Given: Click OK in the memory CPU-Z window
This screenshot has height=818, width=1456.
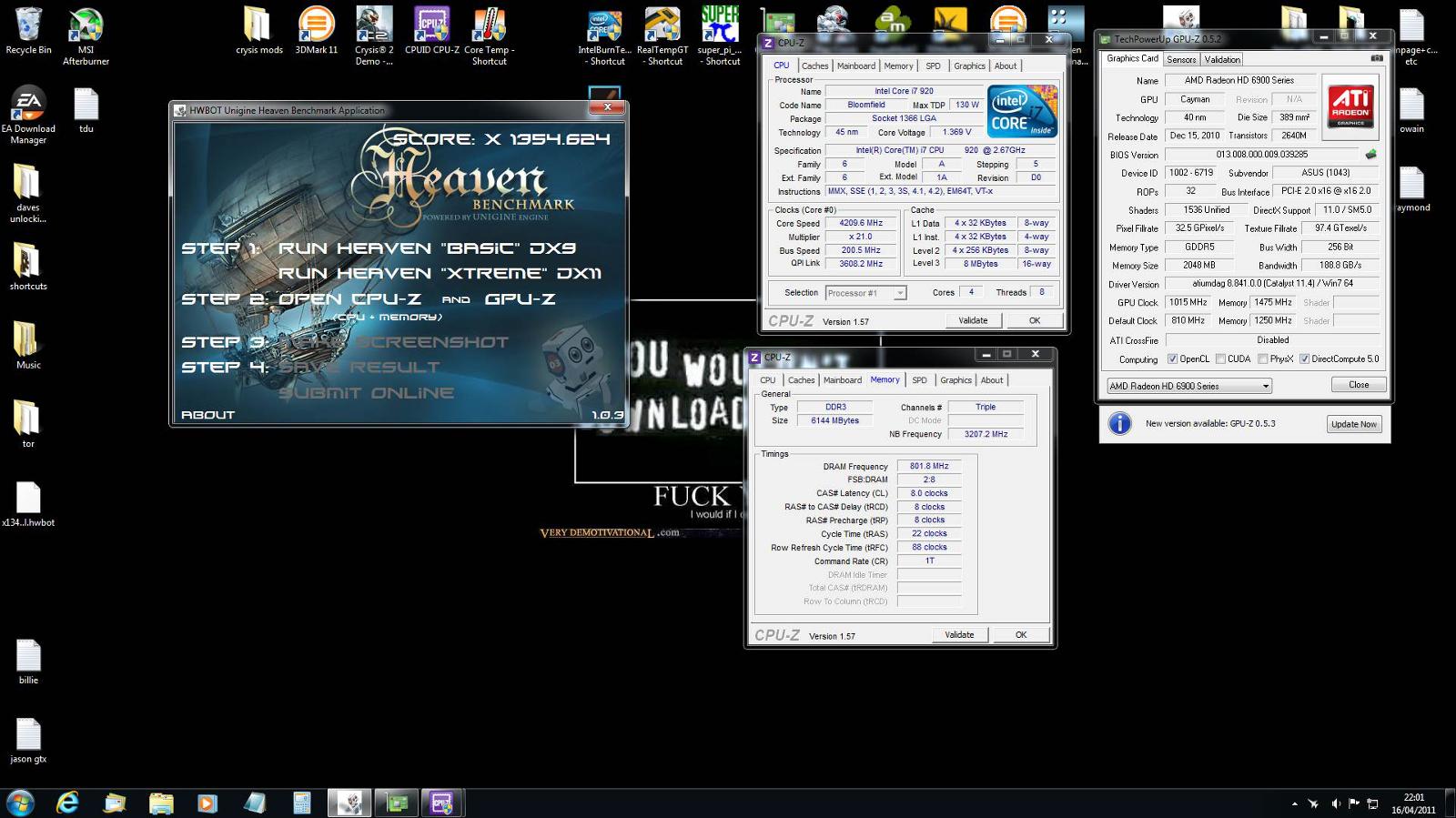Looking at the screenshot, I should pos(1021,635).
